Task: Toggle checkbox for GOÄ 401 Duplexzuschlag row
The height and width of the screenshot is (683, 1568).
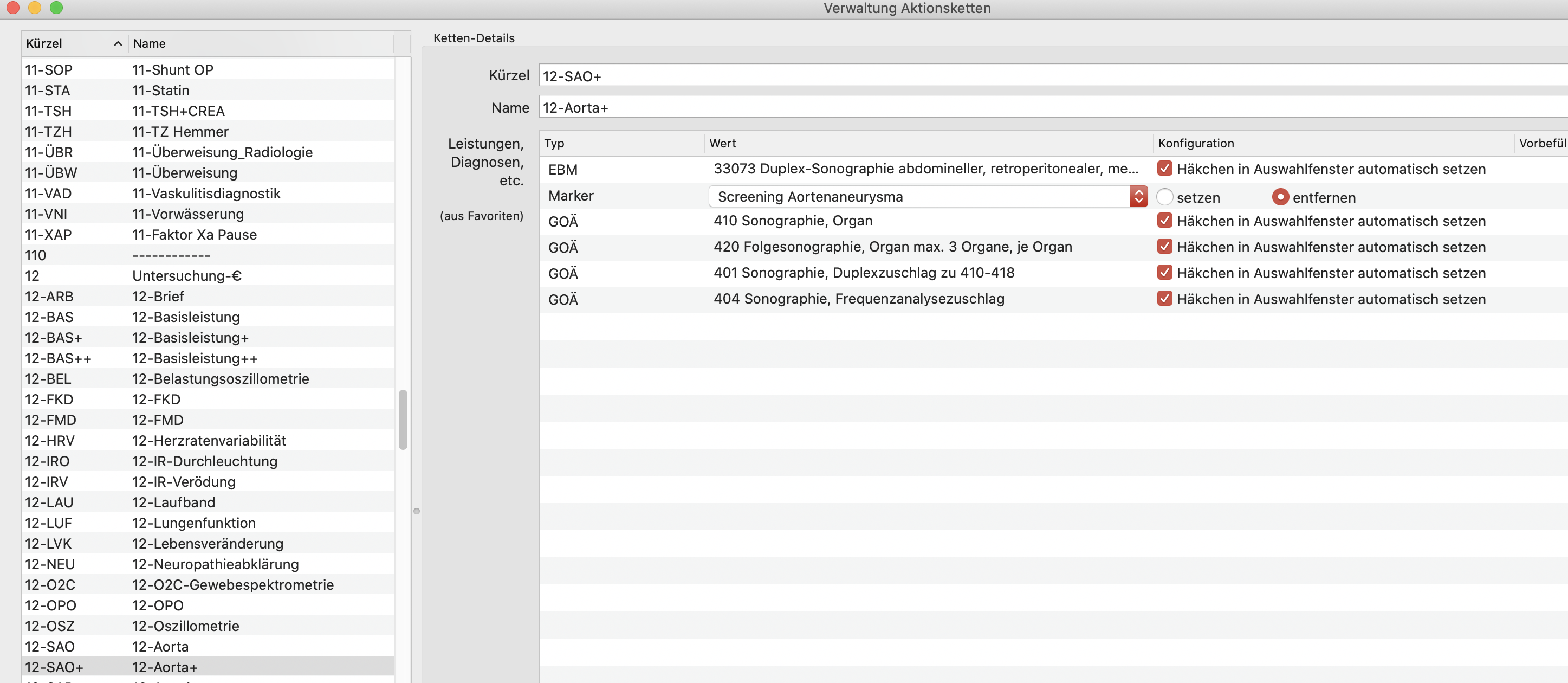Action: coord(1164,273)
